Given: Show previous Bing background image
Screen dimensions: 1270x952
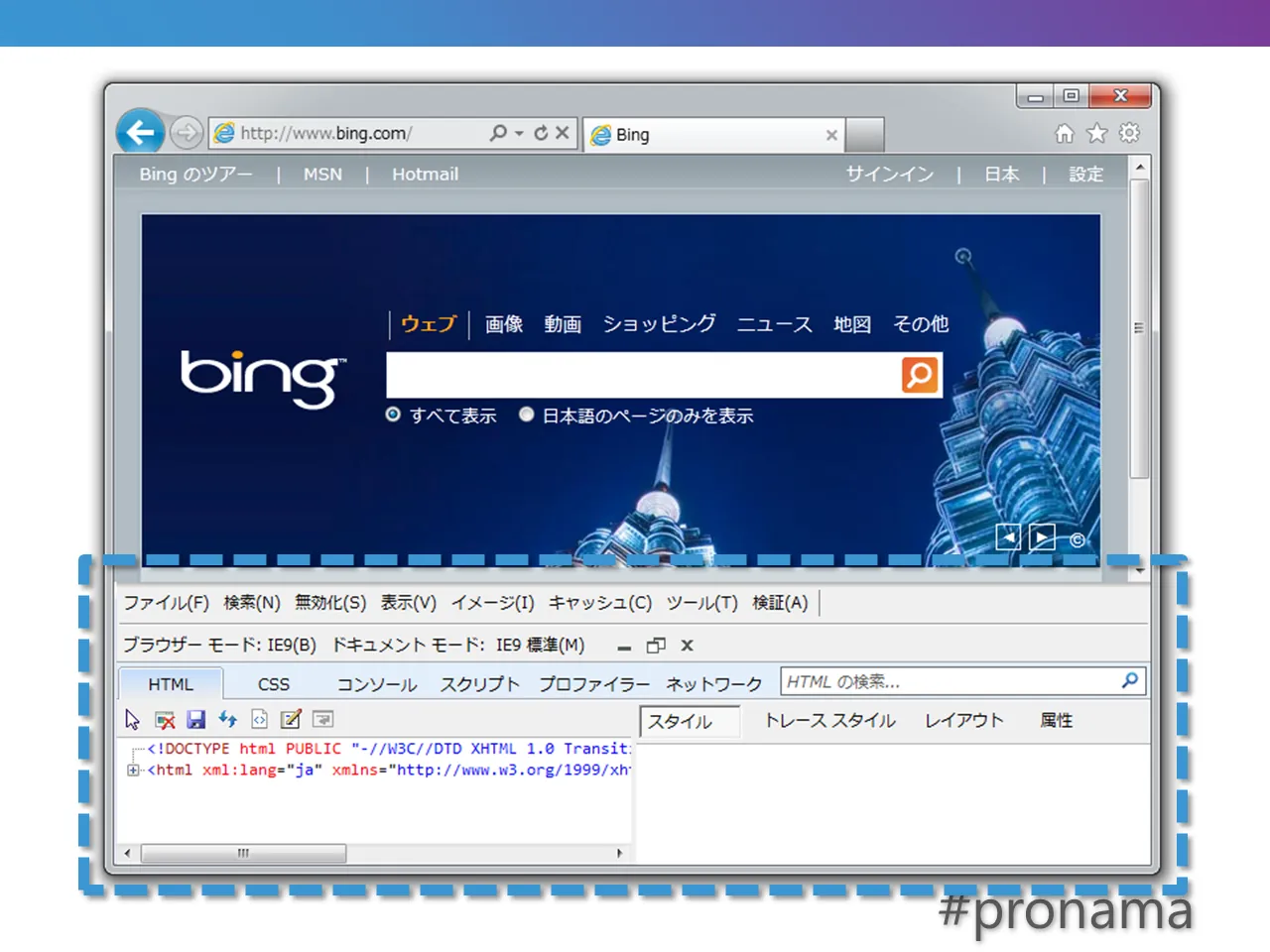Looking at the screenshot, I should click(1008, 537).
